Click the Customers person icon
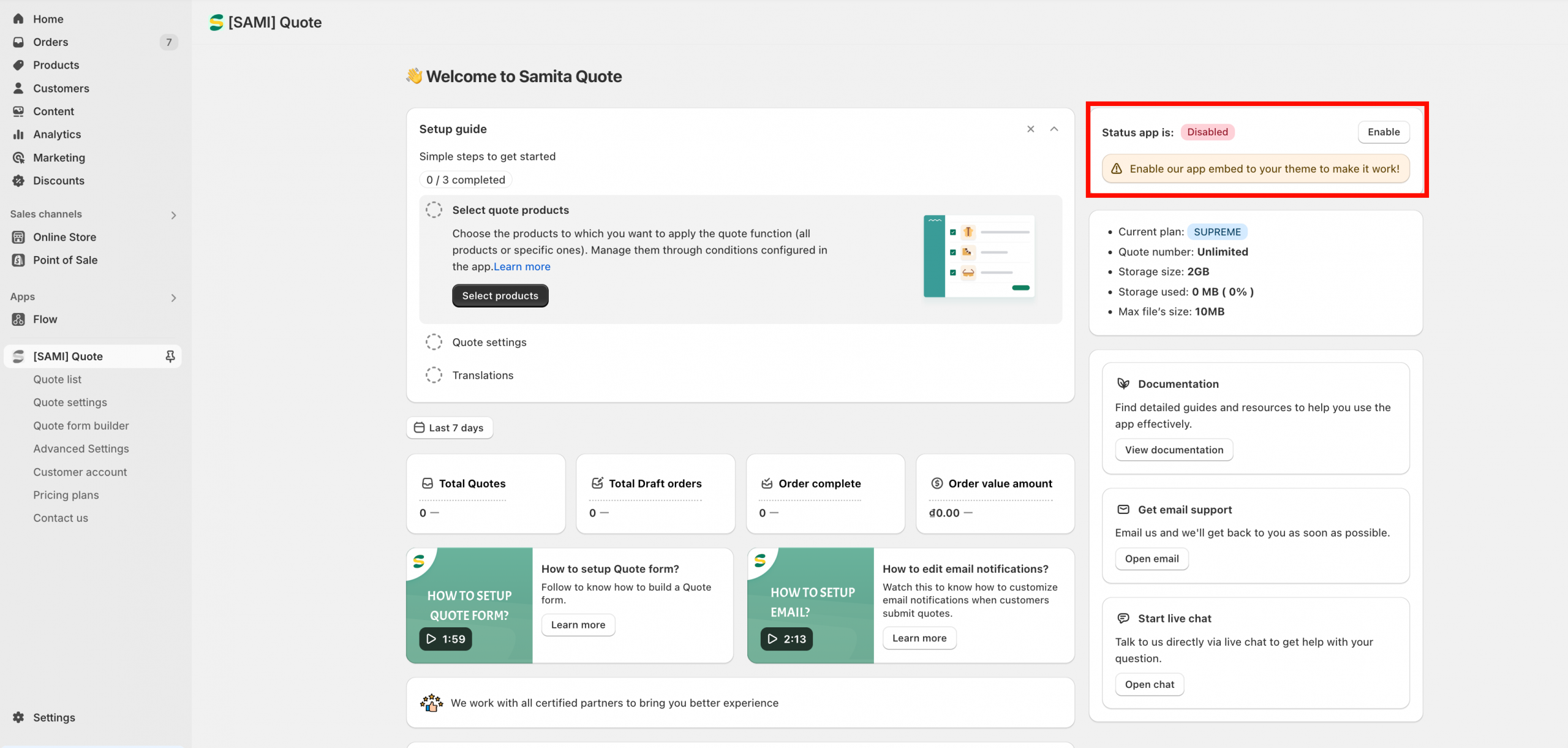Image resolution: width=1568 pixels, height=748 pixels. (x=18, y=88)
